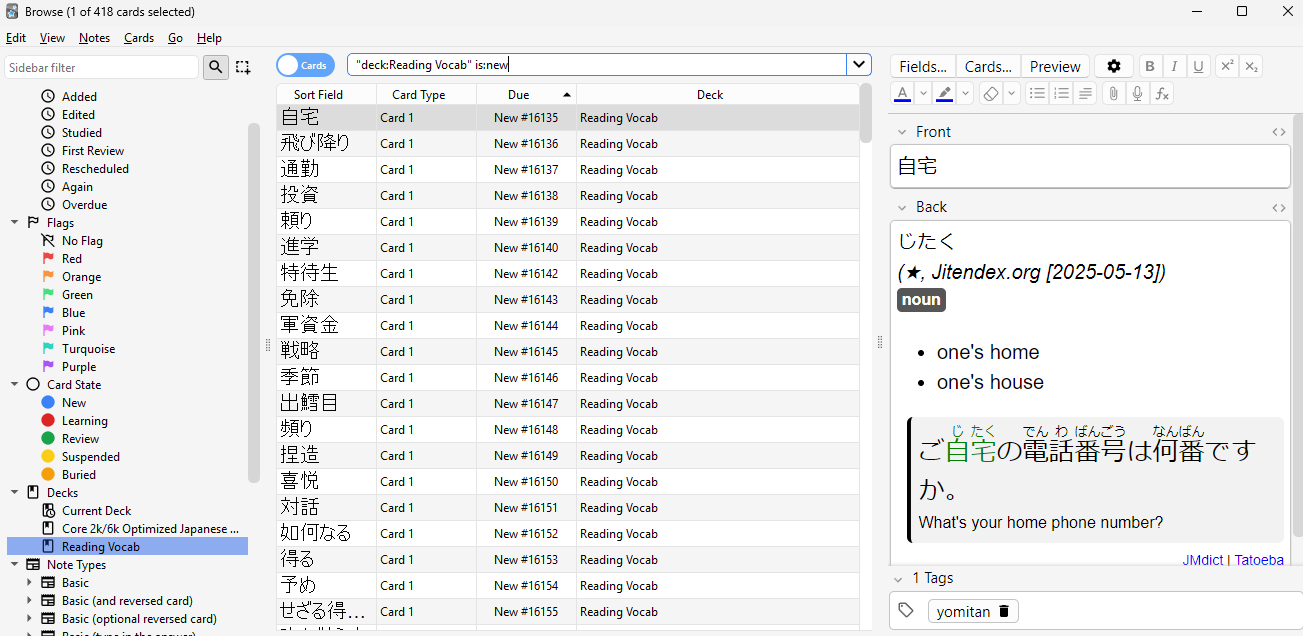Open the editor options gear button
The image size is (1303, 636).
click(x=1114, y=66)
